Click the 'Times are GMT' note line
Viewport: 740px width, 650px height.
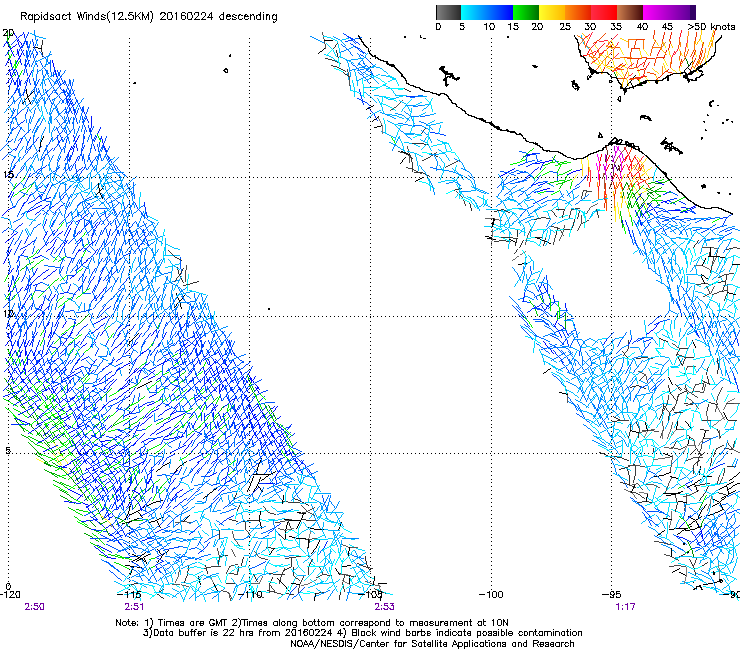[x=311, y=623]
